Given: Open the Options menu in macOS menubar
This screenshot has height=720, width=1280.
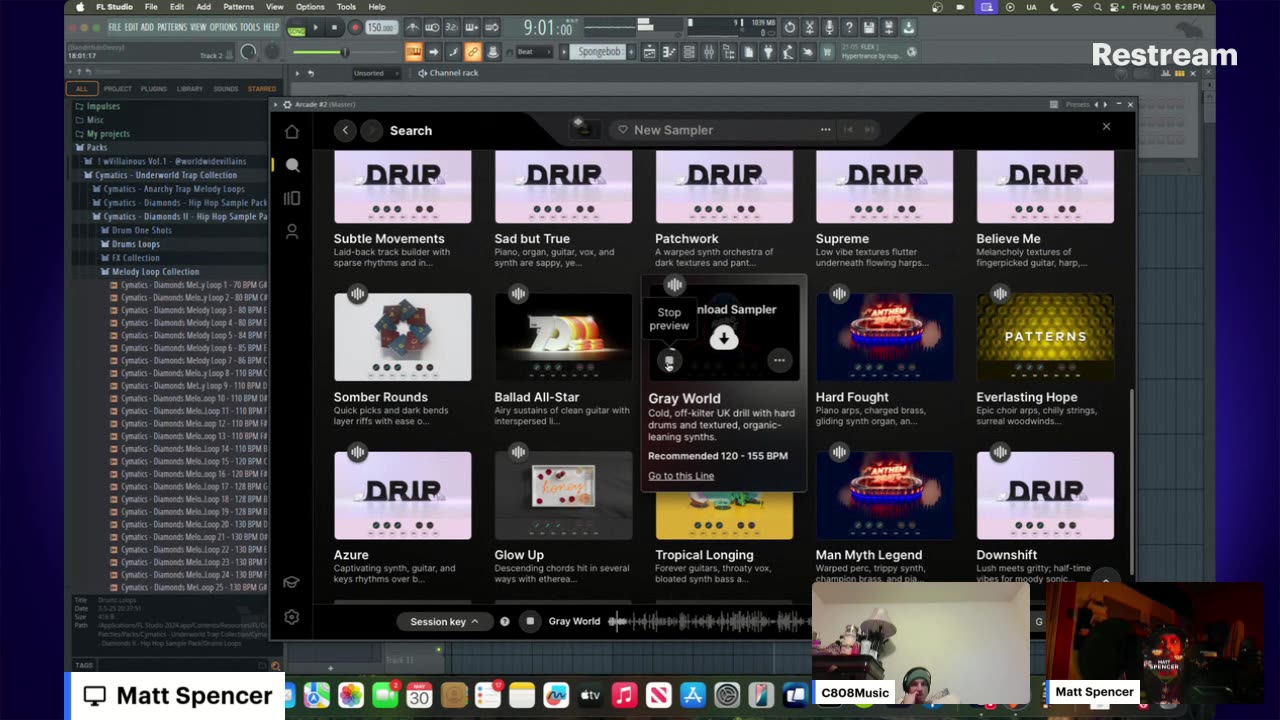Looking at the screenshot, I should (x=310, y=7).
